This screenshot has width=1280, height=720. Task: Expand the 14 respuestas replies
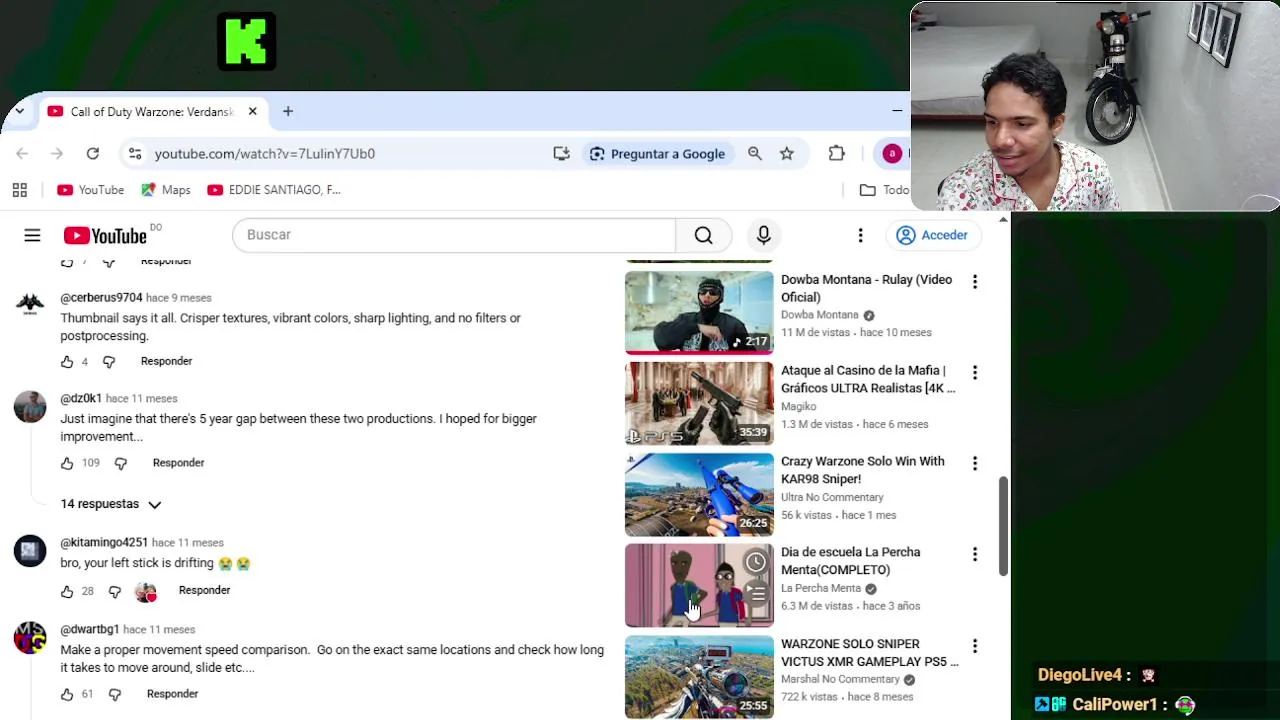pos(110,504)
